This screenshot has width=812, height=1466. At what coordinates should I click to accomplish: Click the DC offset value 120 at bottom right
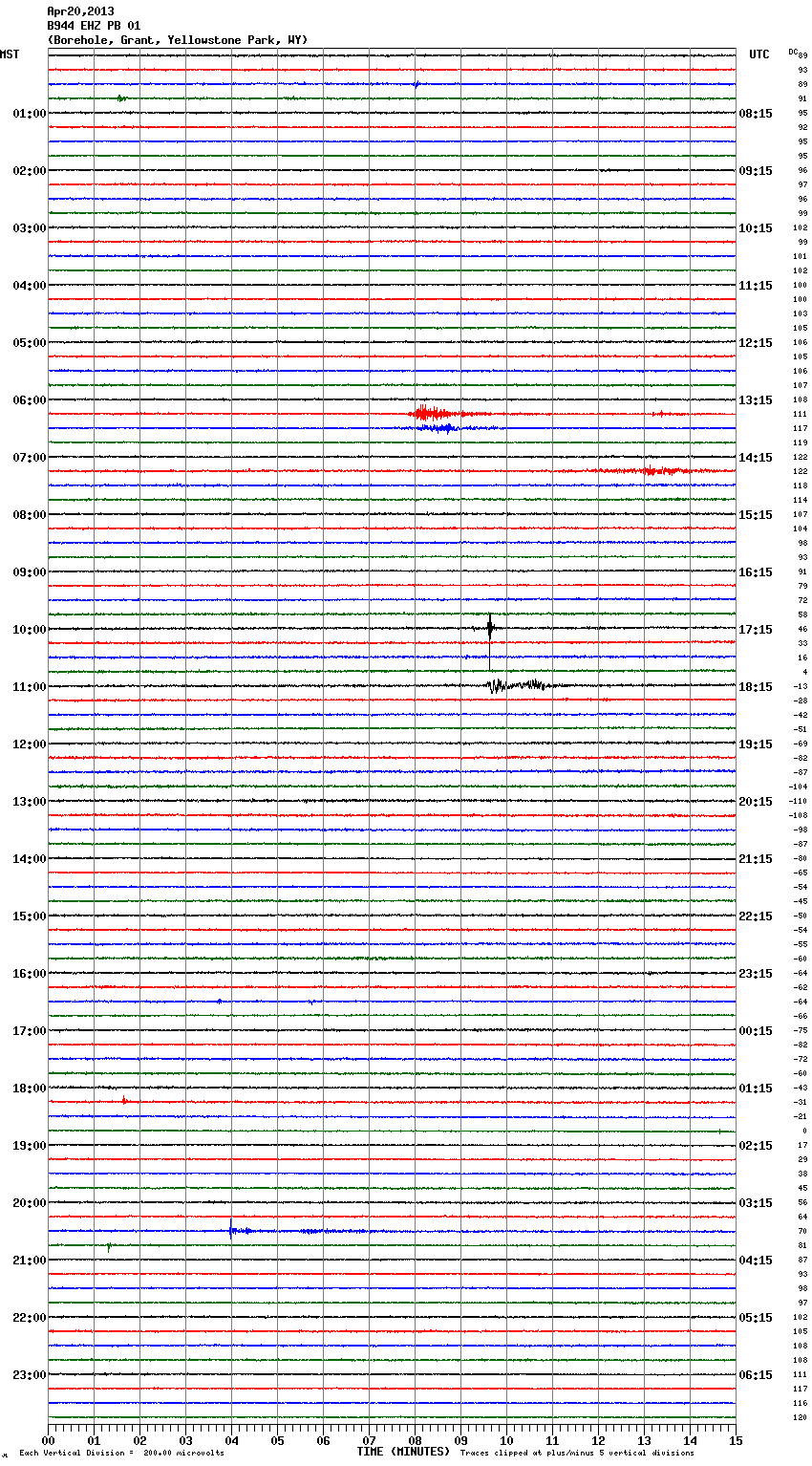point(801,1417)
